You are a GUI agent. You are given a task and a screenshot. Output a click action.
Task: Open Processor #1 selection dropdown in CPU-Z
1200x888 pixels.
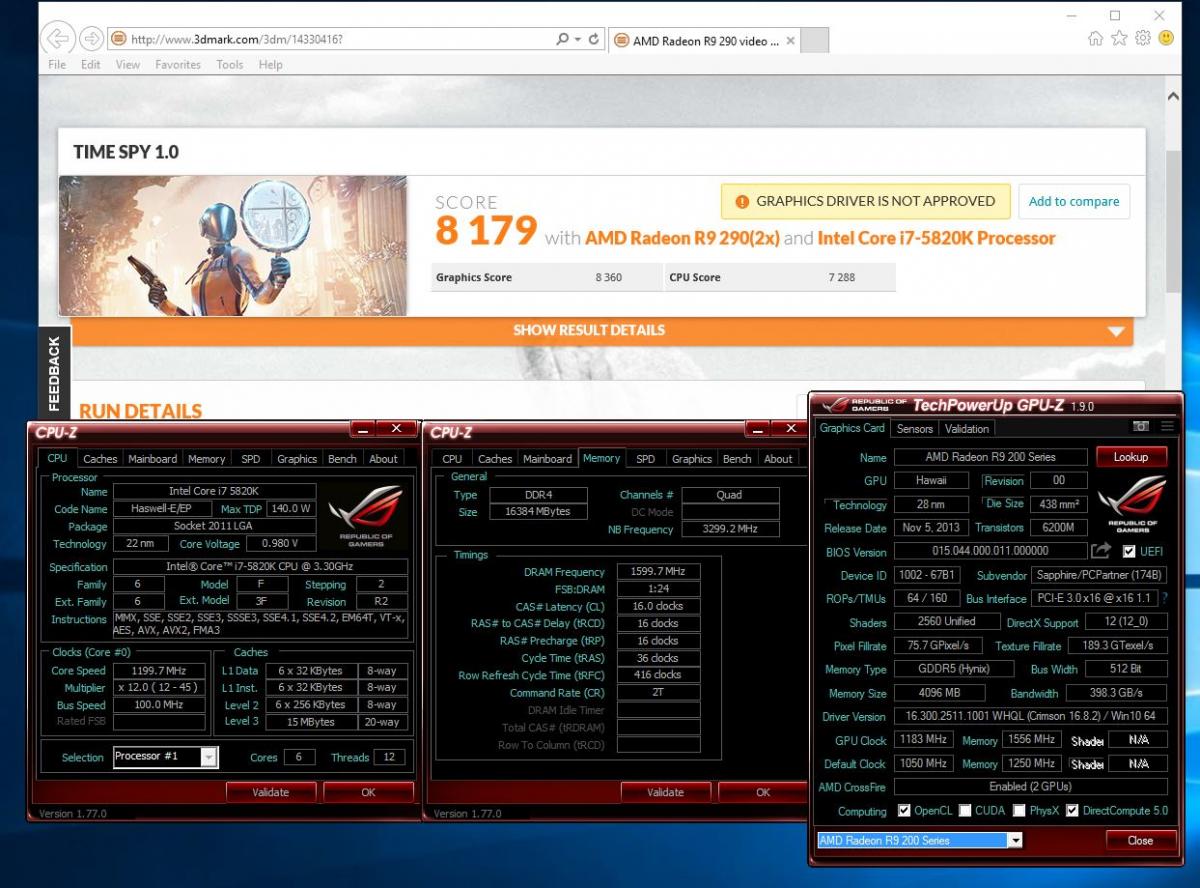click(x=208, y=757)
